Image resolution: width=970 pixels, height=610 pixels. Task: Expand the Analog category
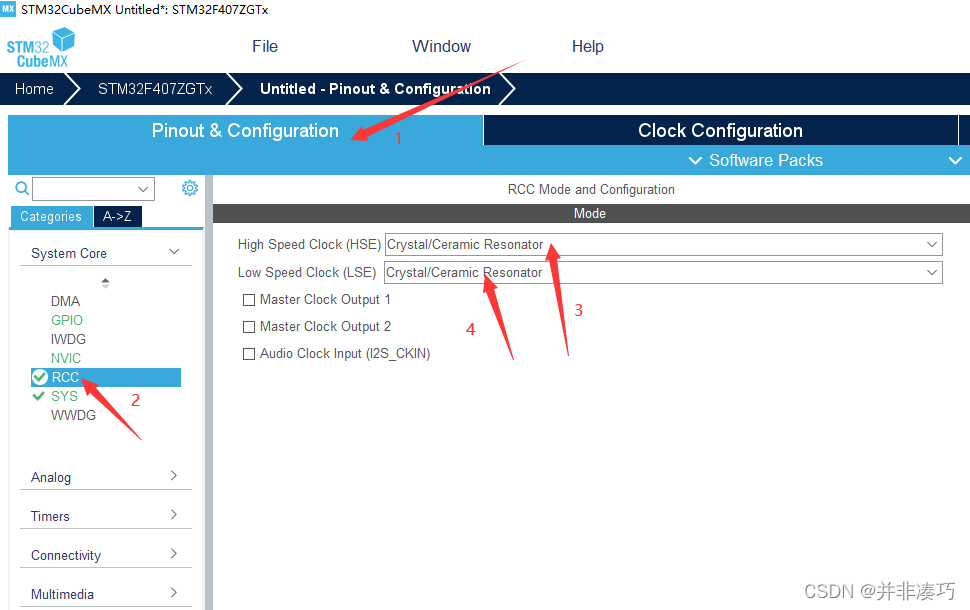pos(174,475)
